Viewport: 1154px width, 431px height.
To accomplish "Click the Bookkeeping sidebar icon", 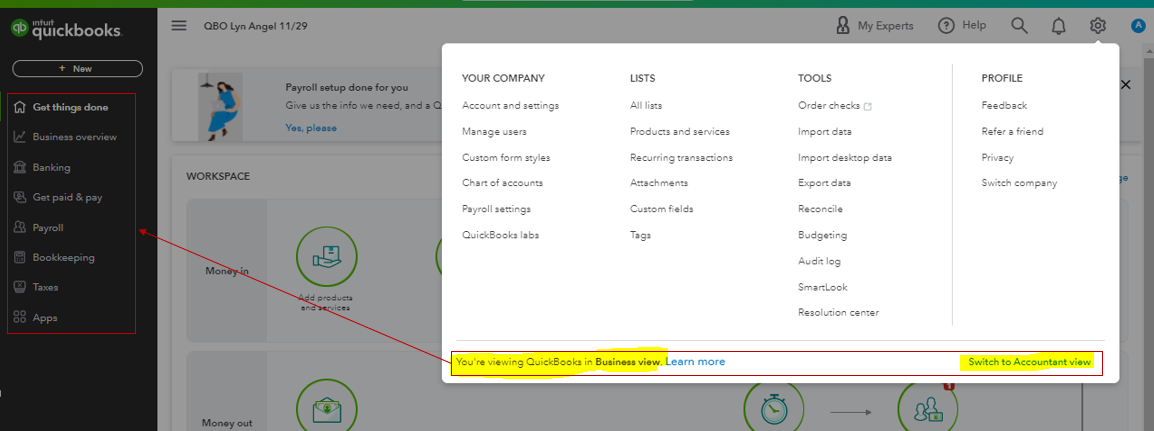I will [x=21, y=257].
